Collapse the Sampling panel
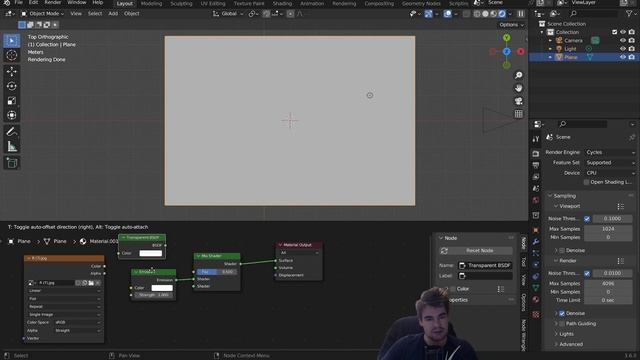 [564, 196]
